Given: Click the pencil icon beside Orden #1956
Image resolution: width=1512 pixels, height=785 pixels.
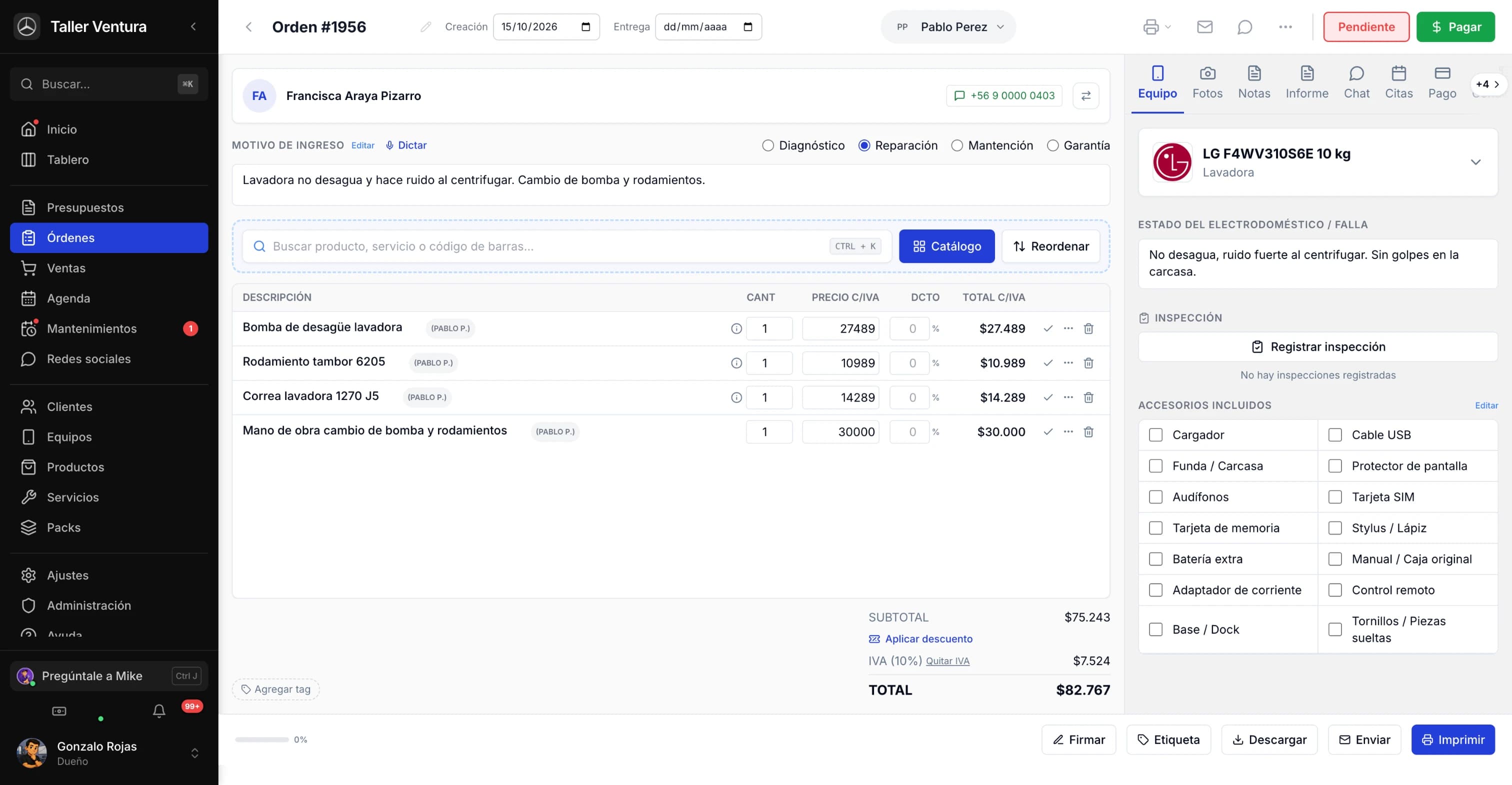Looking at the screenshot, I should coord(425,27).
